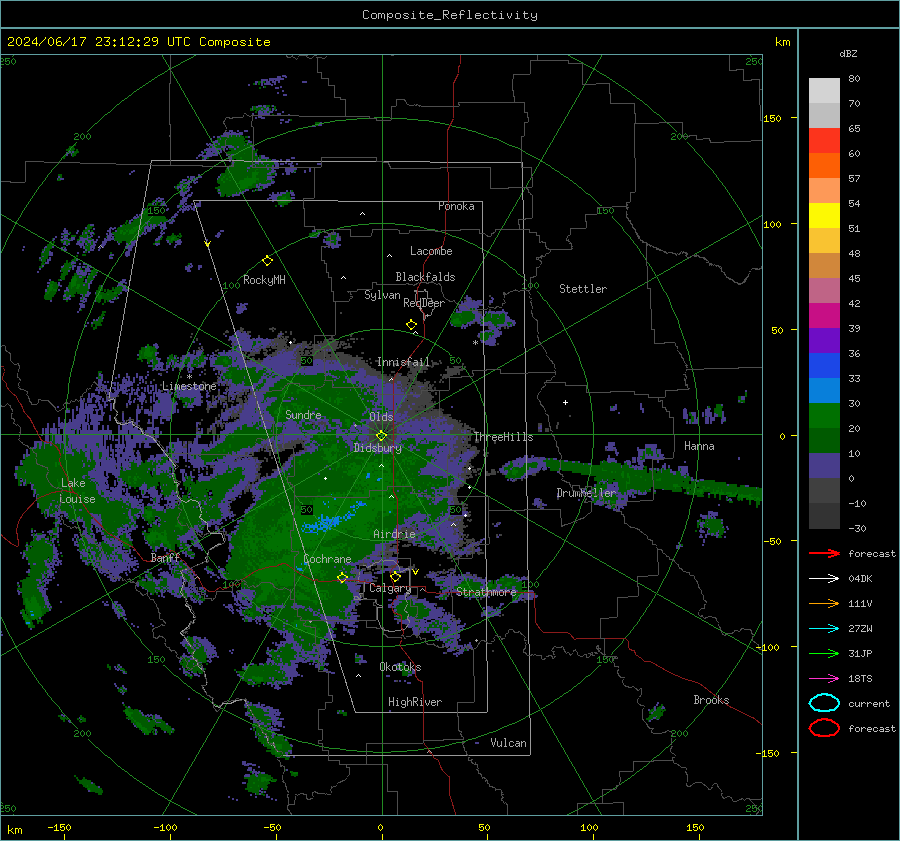The height and width of the screenshot is (841, 900).
Task: Click the Hanna label
Action: click(699, 446)
